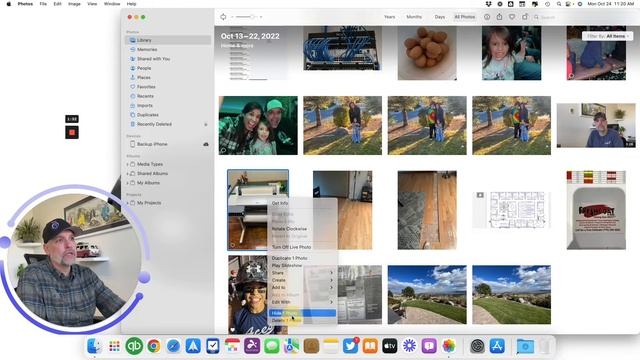This screenshot has width=640, height=360.
Task: Open Imports in the sidebar
Action: (168, 106)
